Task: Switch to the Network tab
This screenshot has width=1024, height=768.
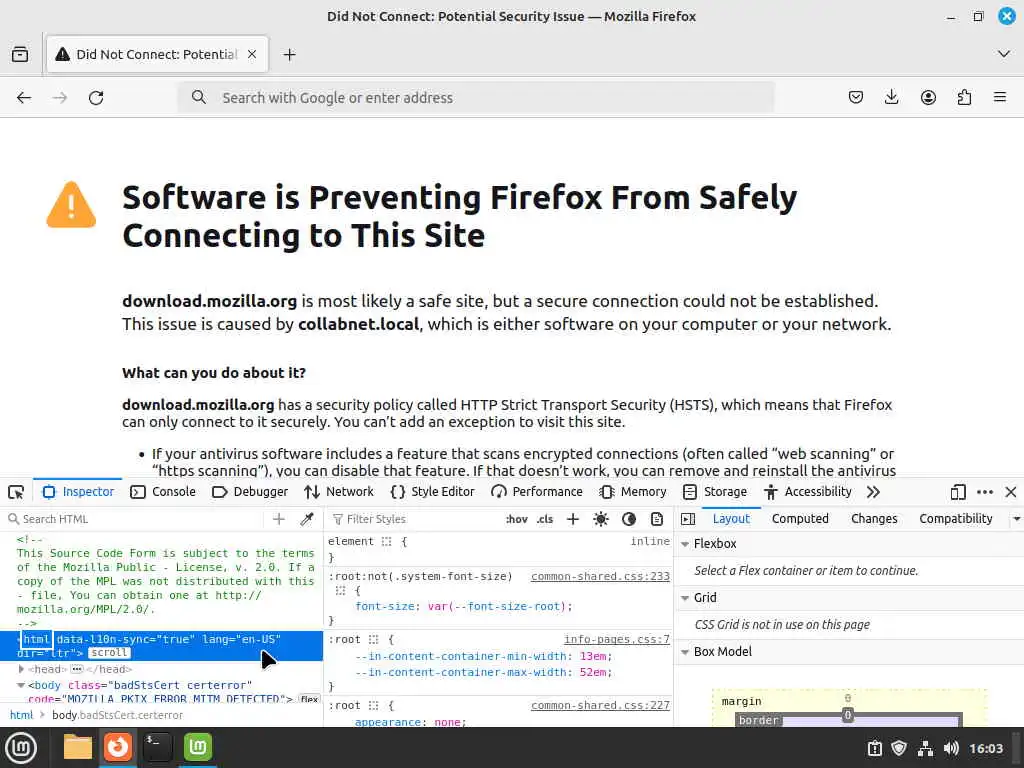Action: click(x=339, y=492)
